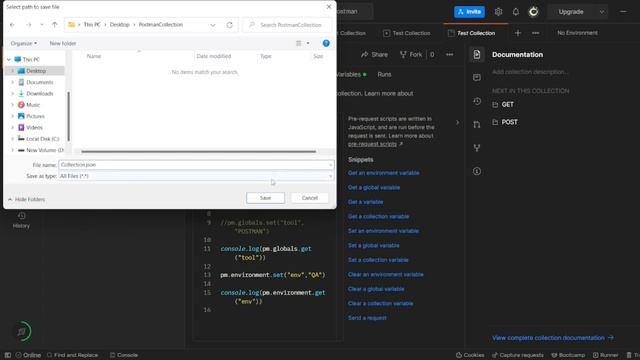640x360 pixels.
Task: Click the Upgrade button
Action: 571,12
